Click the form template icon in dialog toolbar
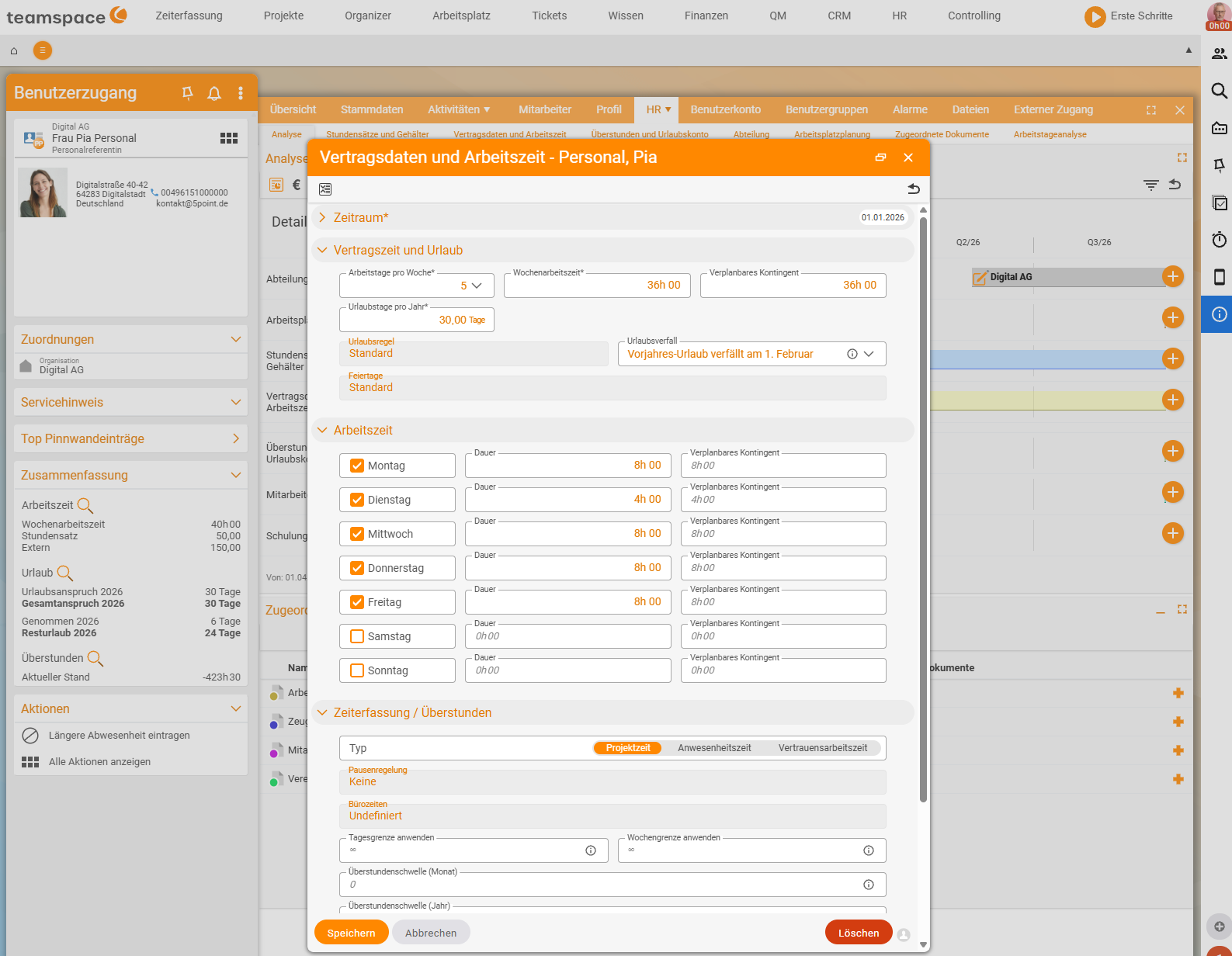This screenshot has width=1232, height=956. coord(325,189)
